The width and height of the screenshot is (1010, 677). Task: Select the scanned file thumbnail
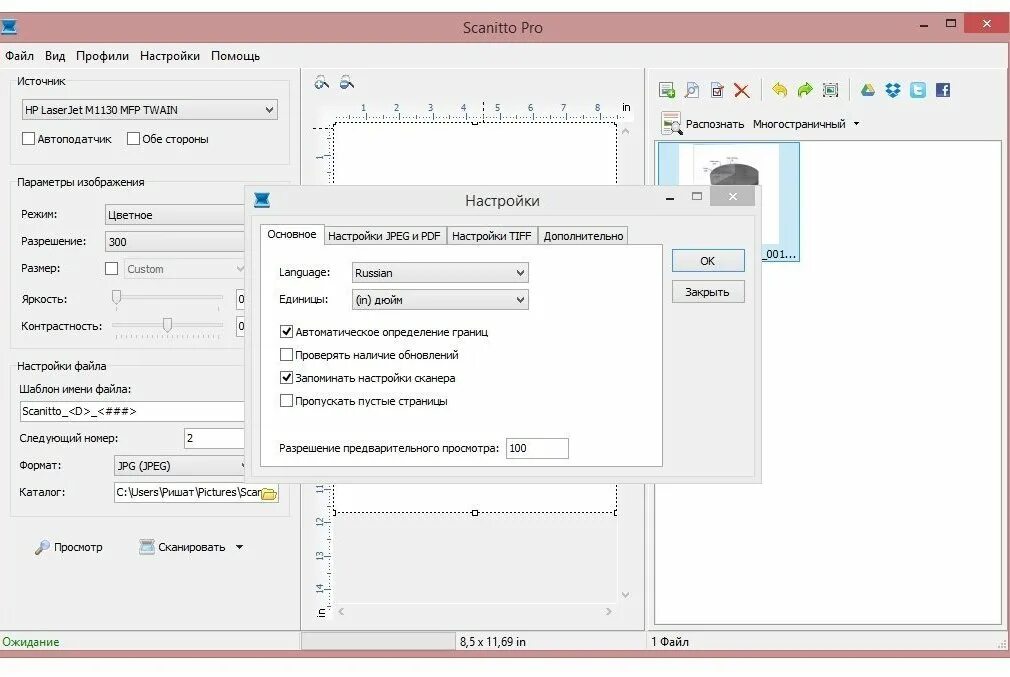tap(728, 202)
